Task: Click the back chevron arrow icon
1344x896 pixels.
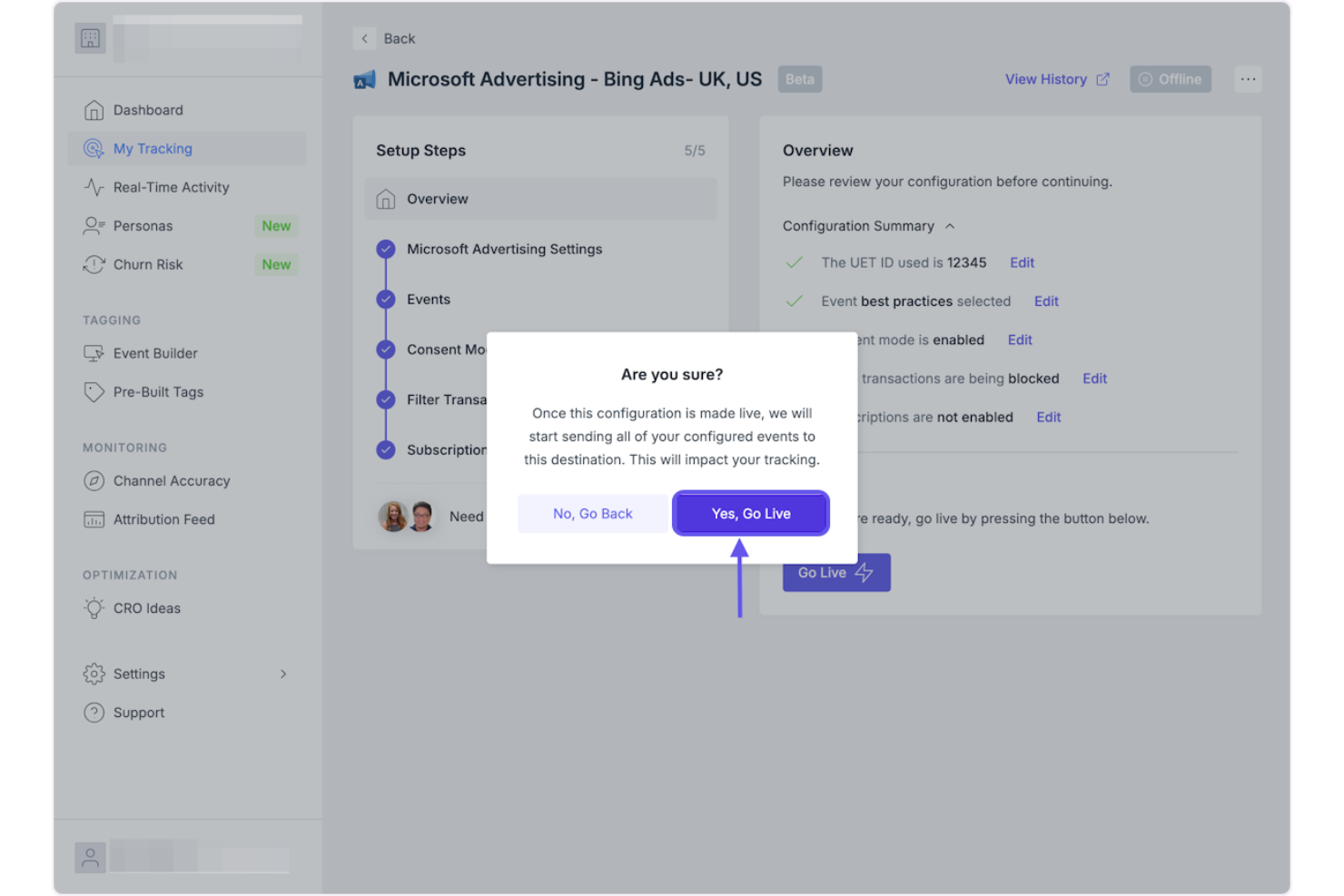Action: click(364, 38)
